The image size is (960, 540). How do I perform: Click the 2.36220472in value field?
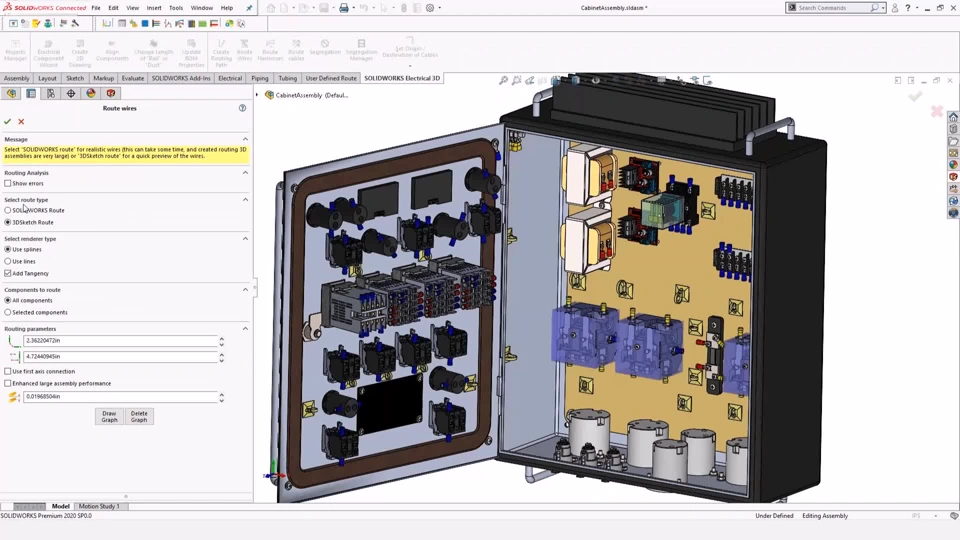click(x=120, y=340)
